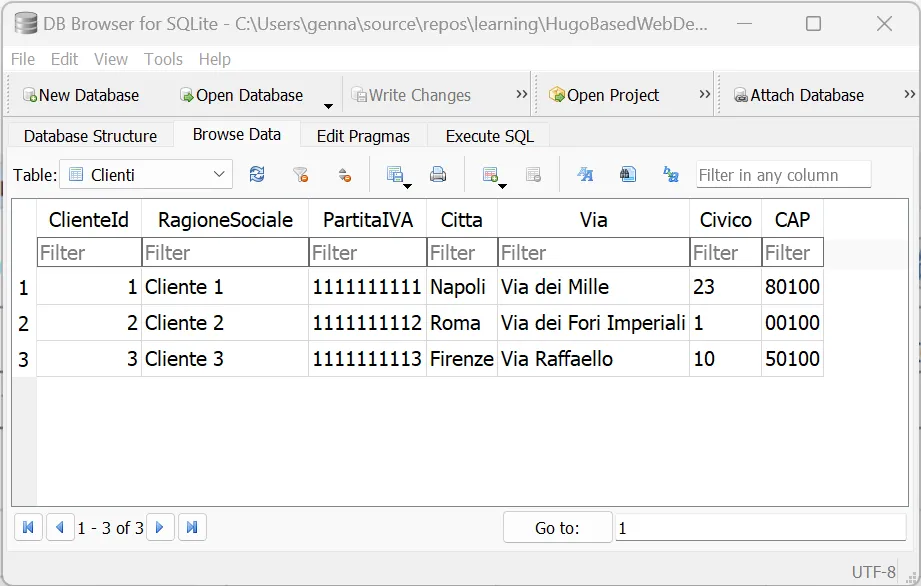Sort by the ClienteId column header

[x=89, y=220]
